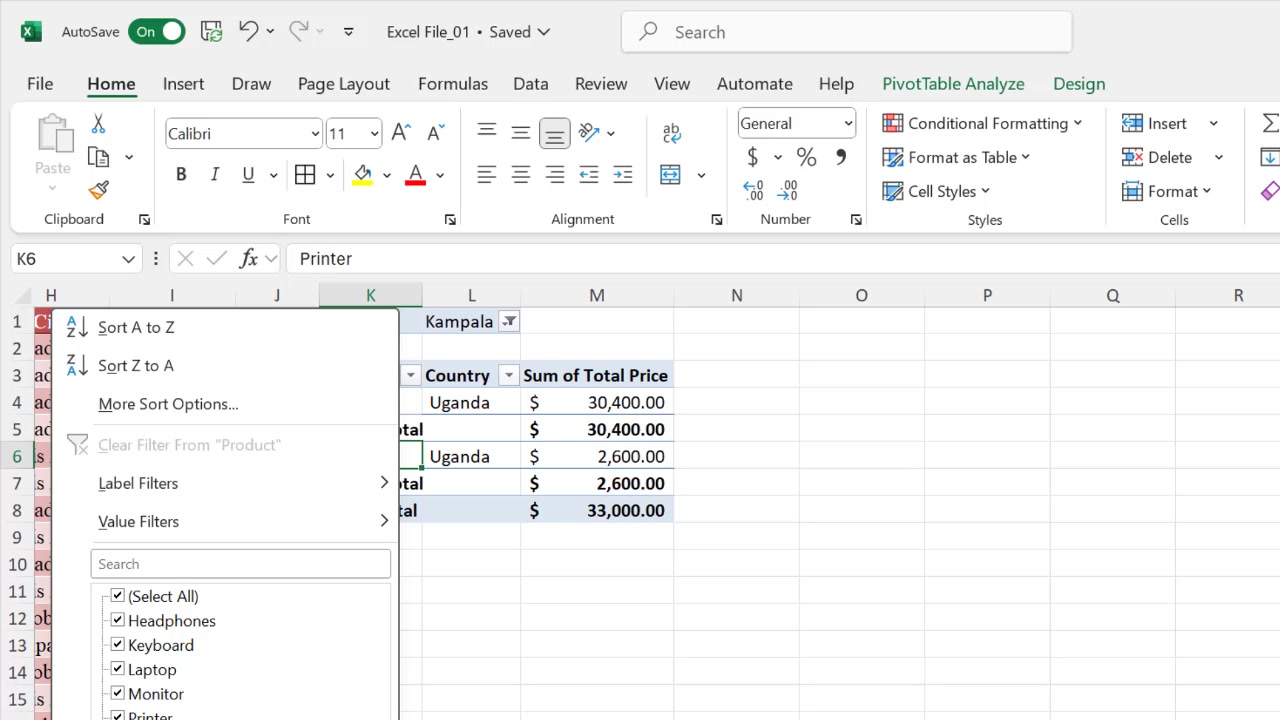The width and height of the screenshot is (1280, 720).
Task: Open the Calibri font name dropdown
Action: [315, 133]
